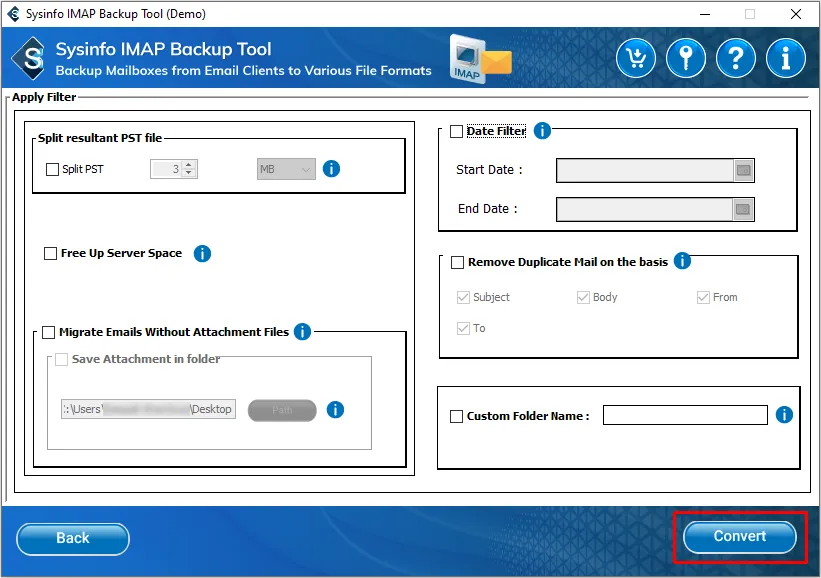
Task: Click the Back button
Action: pos(73,538)
